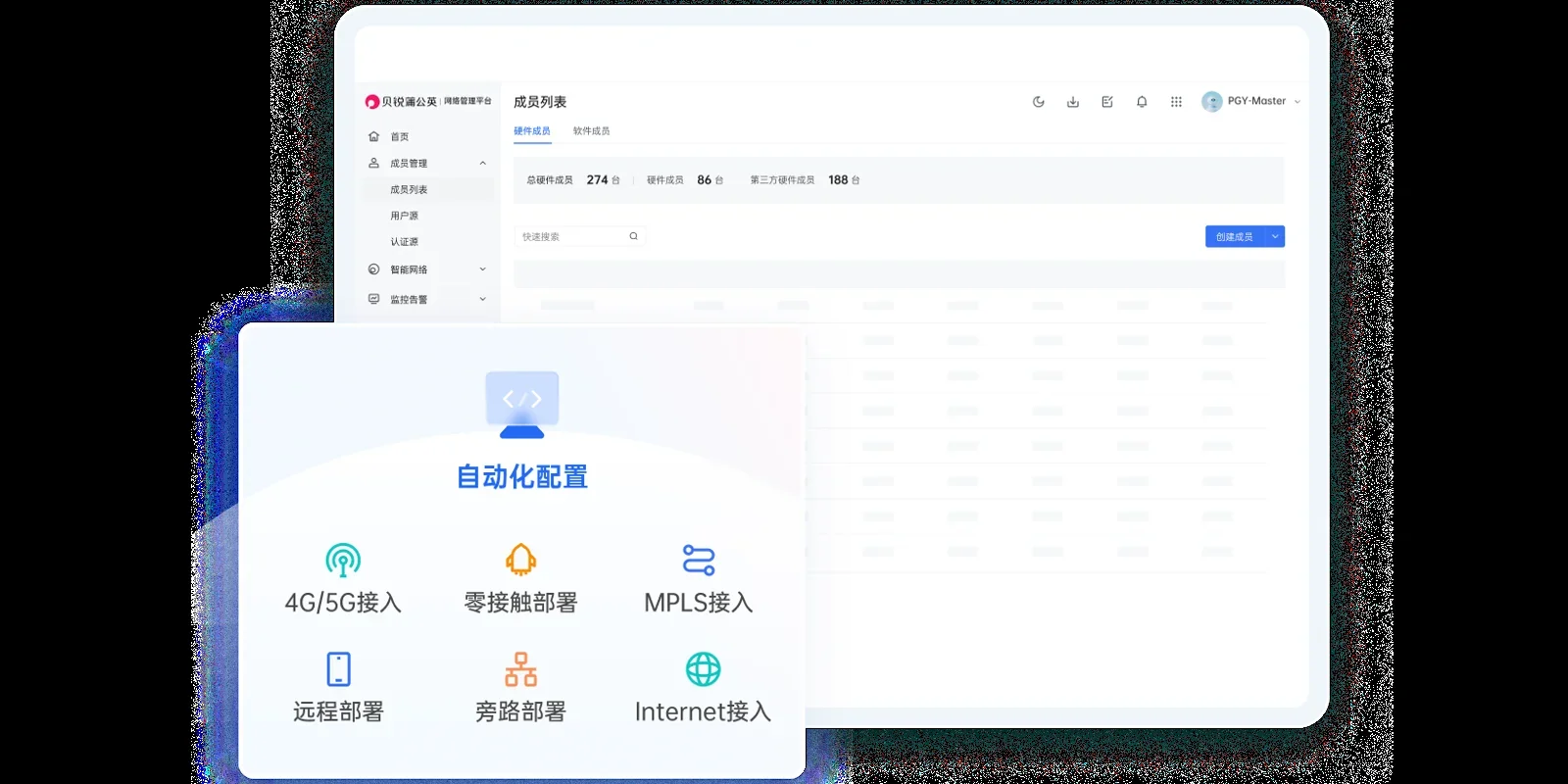Image resolution: width=1568 pixels, height=784 pixels.
Task: Click the MPLS接入 route icon
Action: pos(699,560)
